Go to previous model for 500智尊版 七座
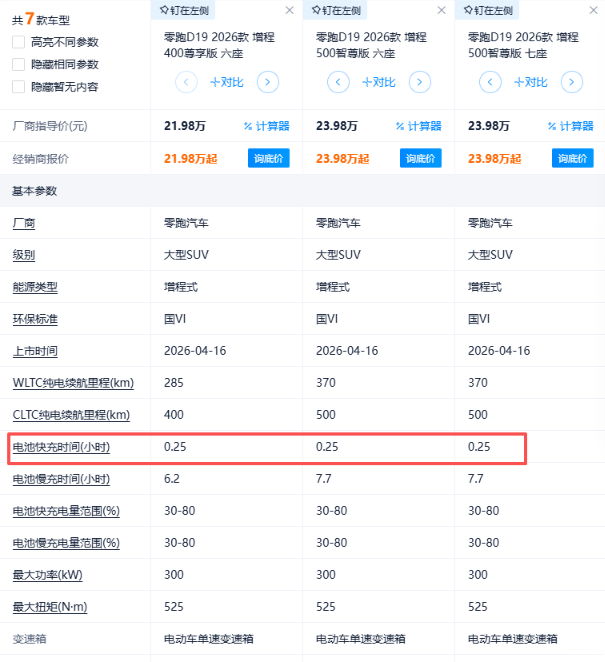 point(490,82)
